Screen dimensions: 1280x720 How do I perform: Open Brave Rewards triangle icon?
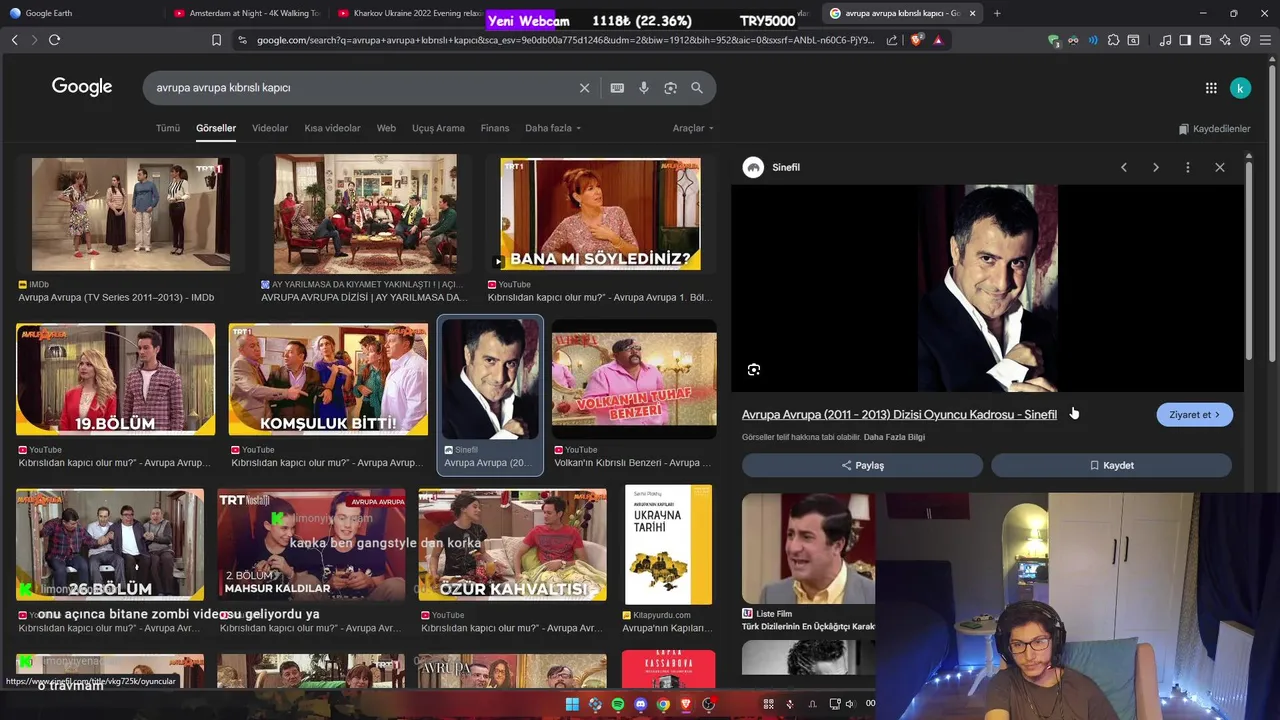(x=938, y=40)
